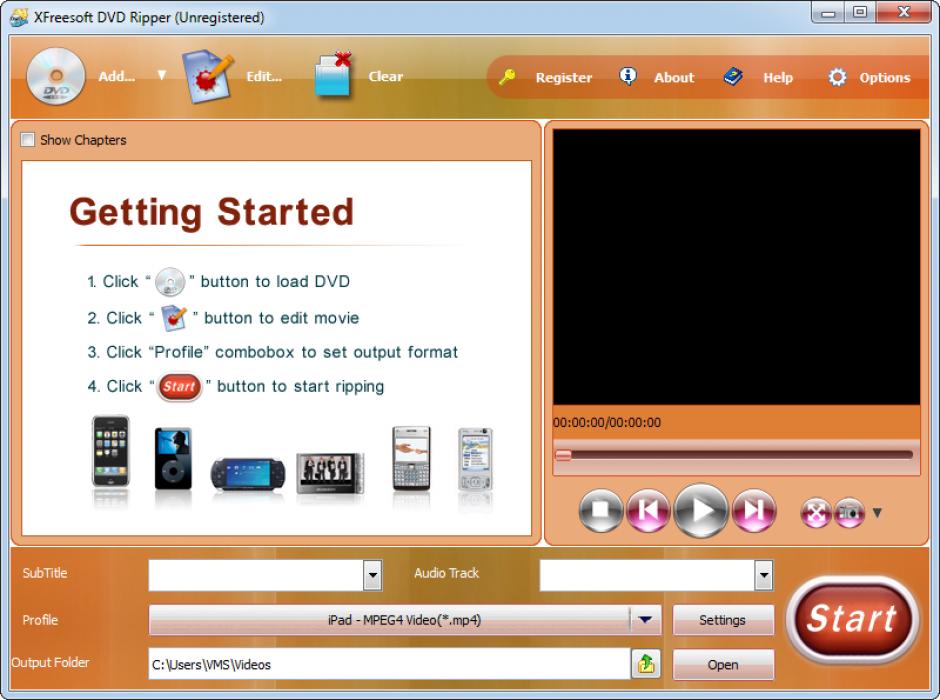Image resolution: width=940 pixels, height=700 pixels.
Task: Click the DVD disc Add icon
Action: 56,76
